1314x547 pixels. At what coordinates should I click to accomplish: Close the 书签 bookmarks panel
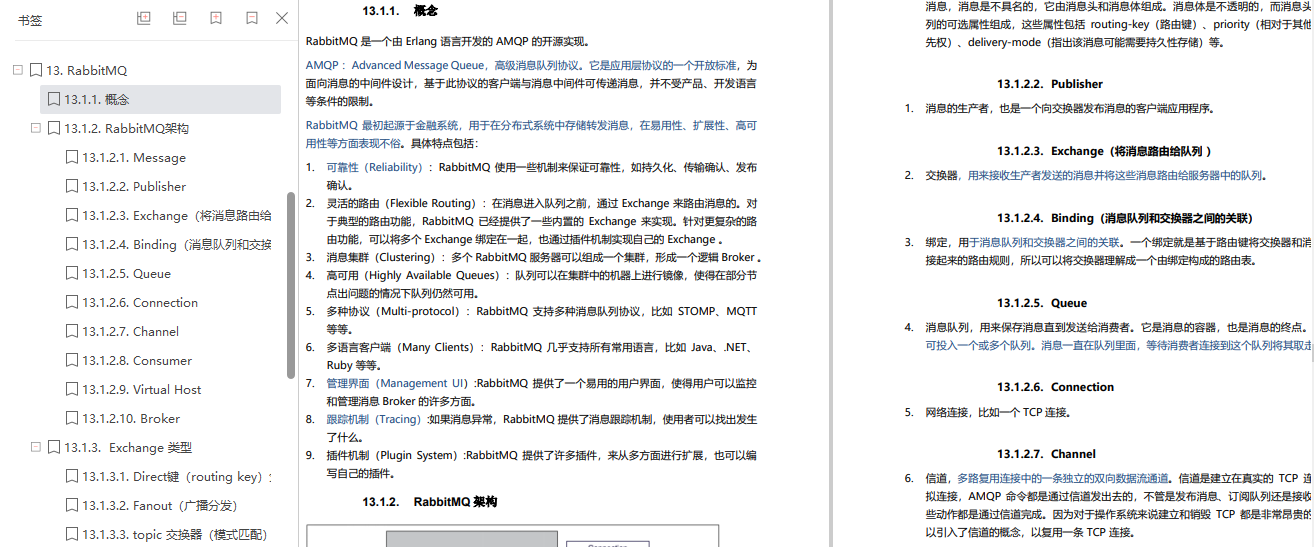(282, 18)
